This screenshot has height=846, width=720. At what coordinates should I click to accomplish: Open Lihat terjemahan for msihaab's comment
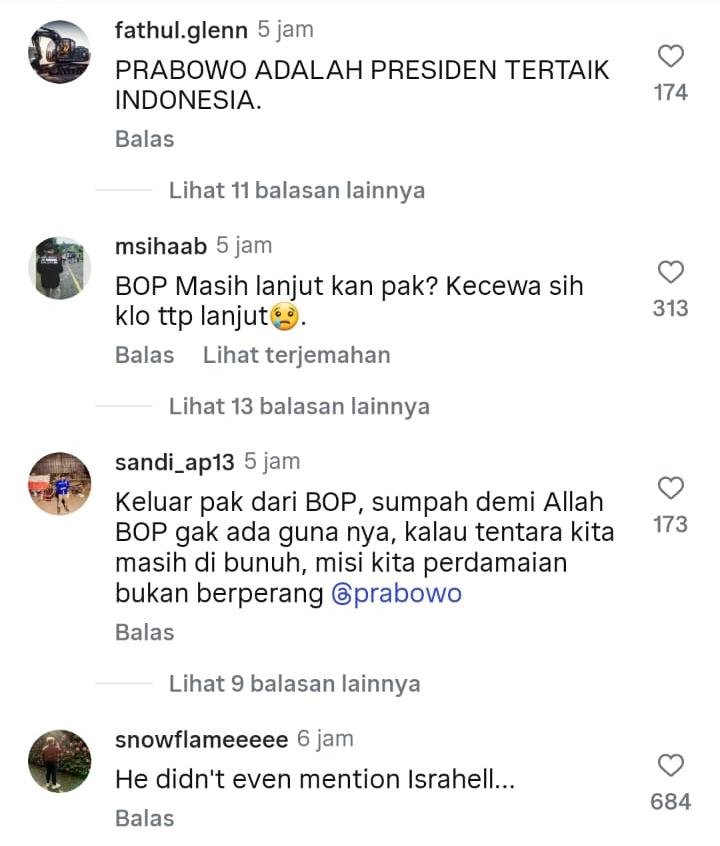coord(296,355)
